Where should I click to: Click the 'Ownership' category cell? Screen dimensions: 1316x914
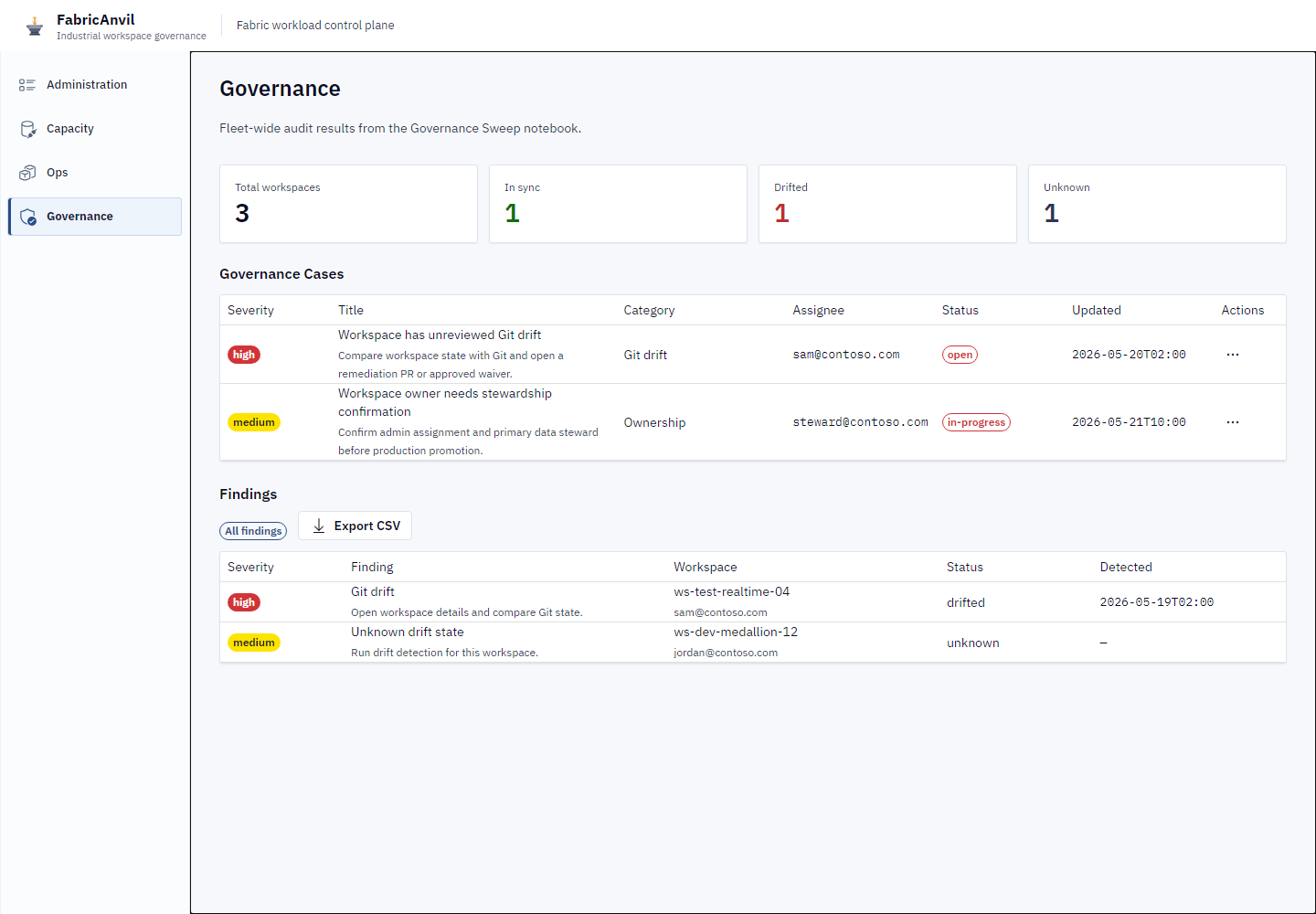[x=654, y=422]
